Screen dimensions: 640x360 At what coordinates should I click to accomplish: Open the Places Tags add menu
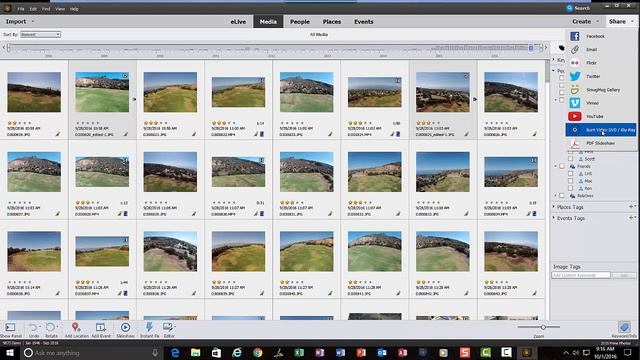tap(632, 207)
